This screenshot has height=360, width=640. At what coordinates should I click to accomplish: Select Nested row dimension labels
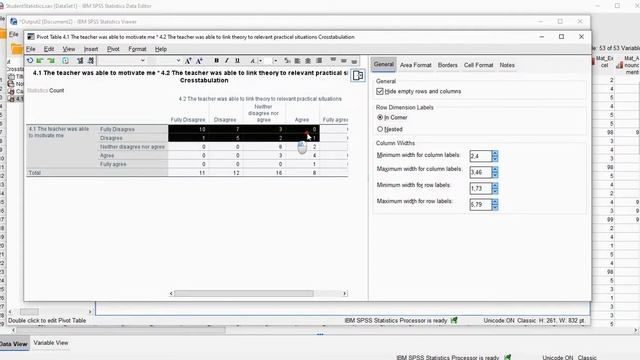point(380,129)
